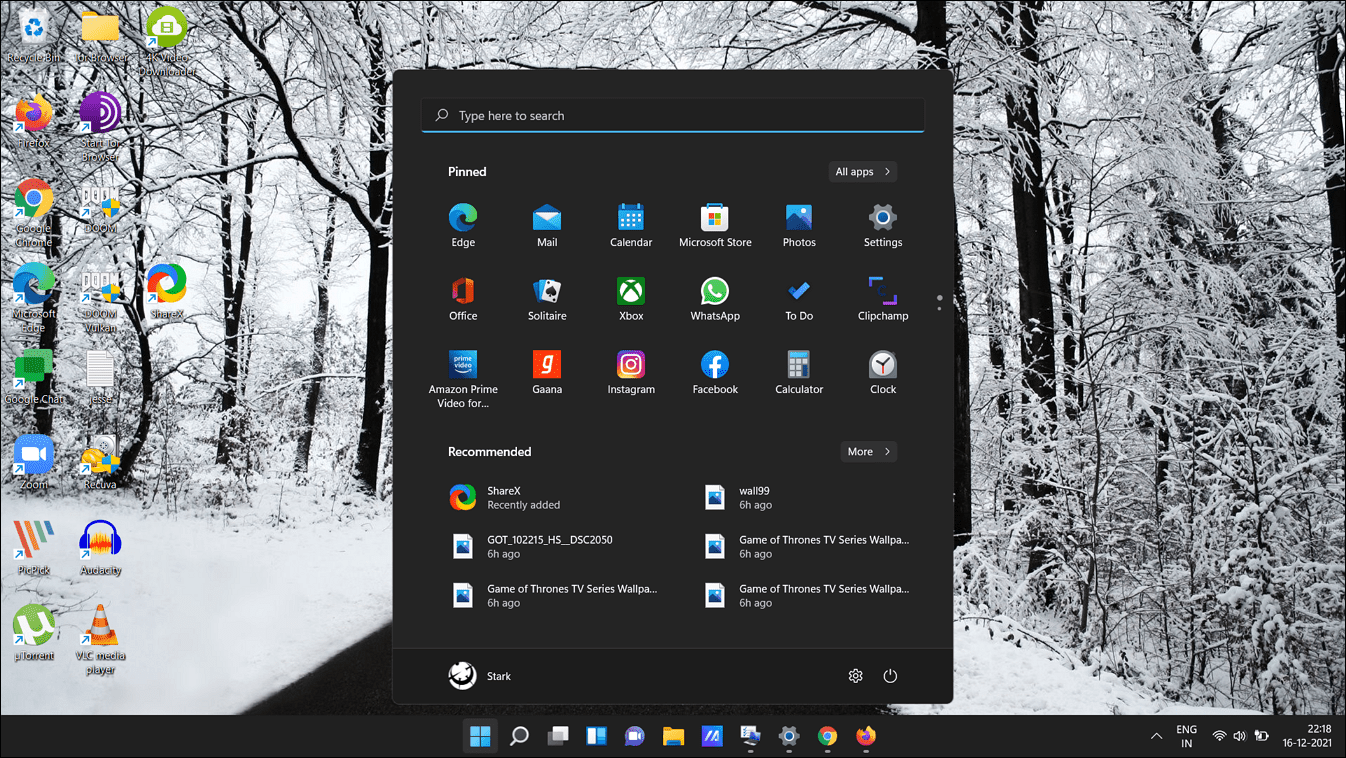This screenshot has width=1346, height=758.
Task: Select Google Chat desktop shortcut
Action: coord(34,378)
